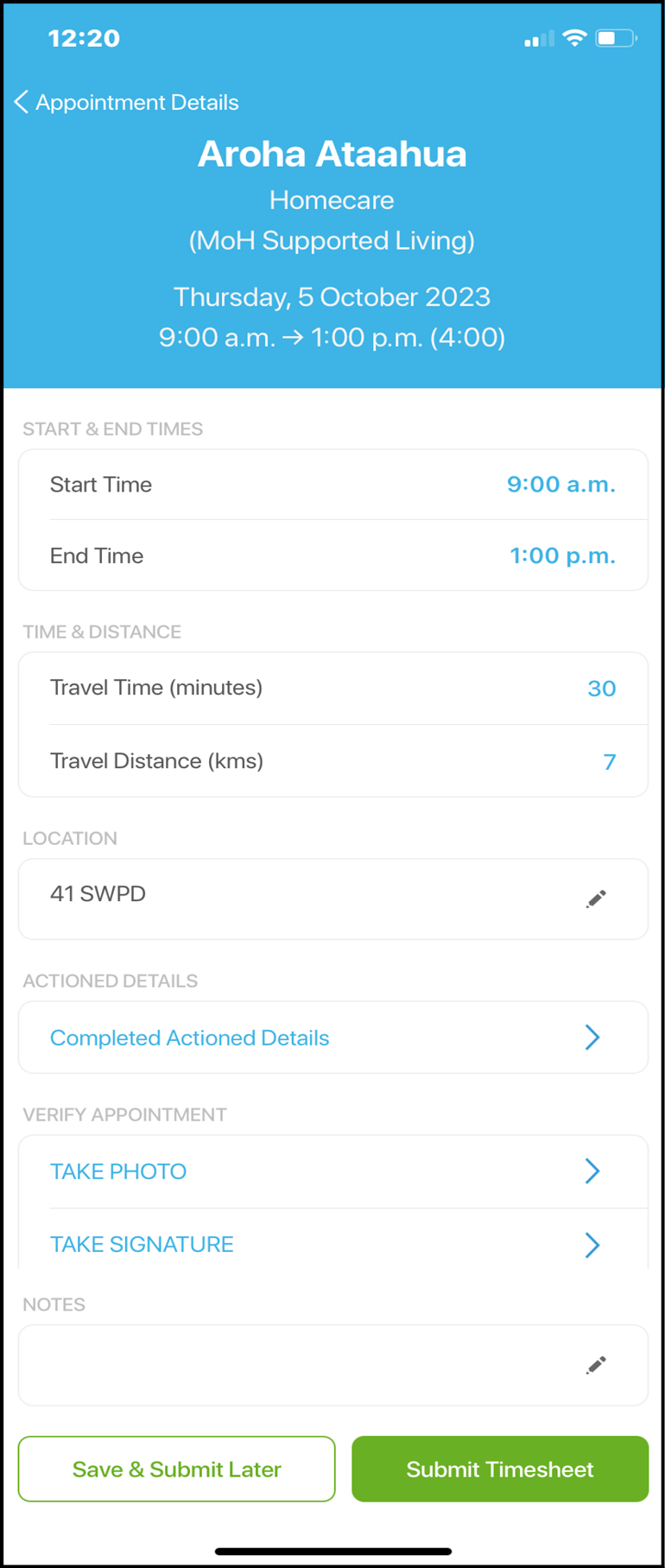Edit the travel distance value 7

click(610, 761)
